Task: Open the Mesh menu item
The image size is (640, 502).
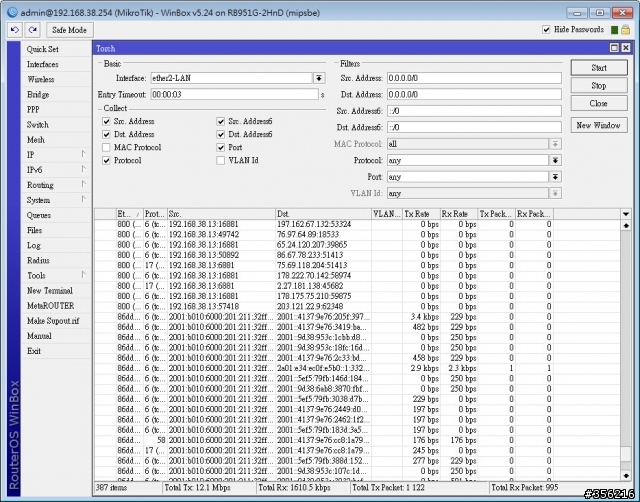Action: coord(56,140)
